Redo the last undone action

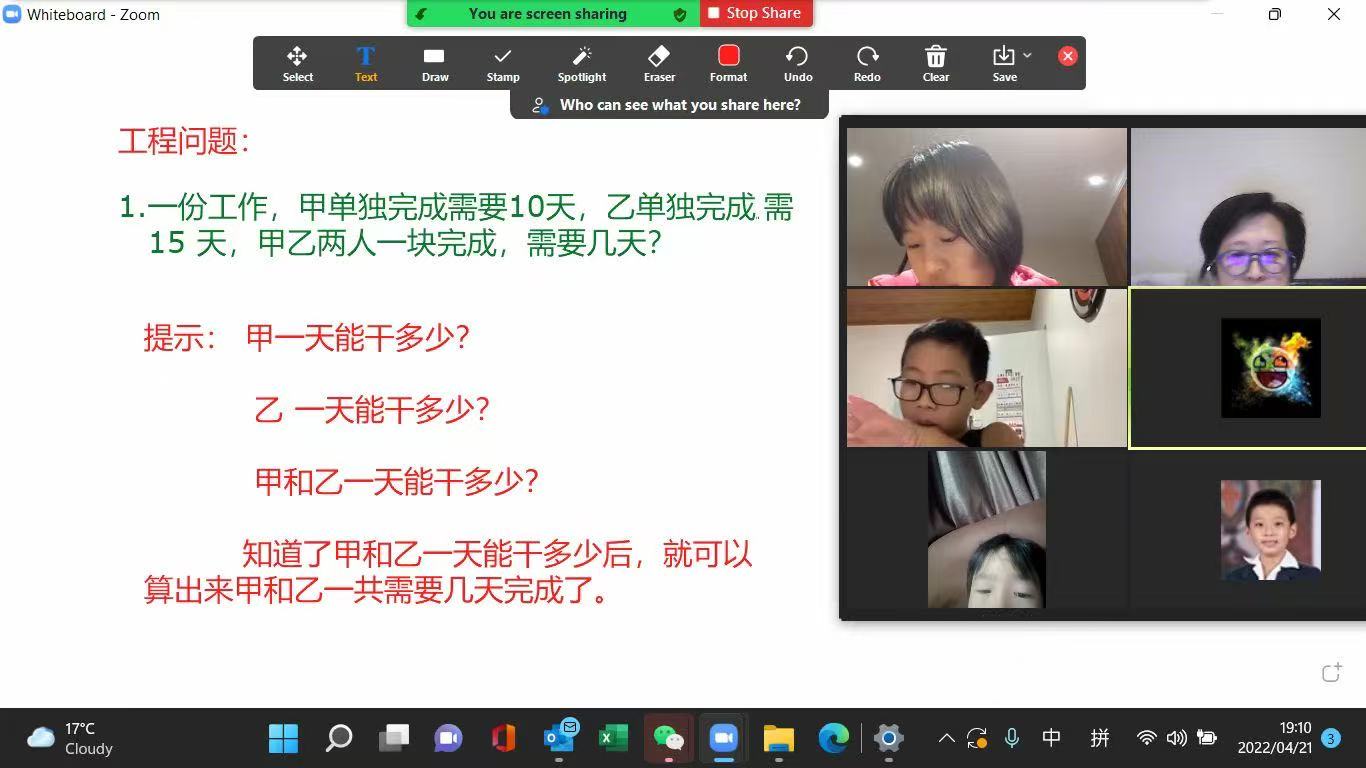(x=866, y=62)
